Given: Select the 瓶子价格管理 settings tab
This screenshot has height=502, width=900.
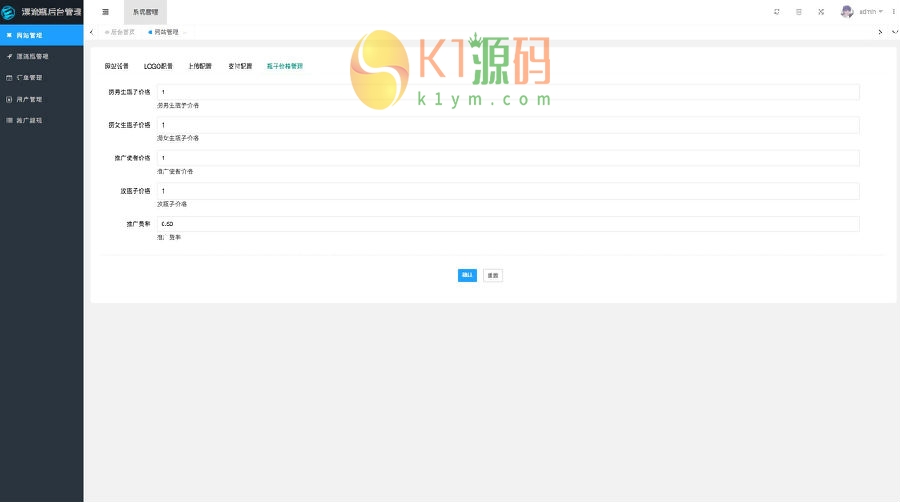Looking at the screenshot, I should point(285,66).
